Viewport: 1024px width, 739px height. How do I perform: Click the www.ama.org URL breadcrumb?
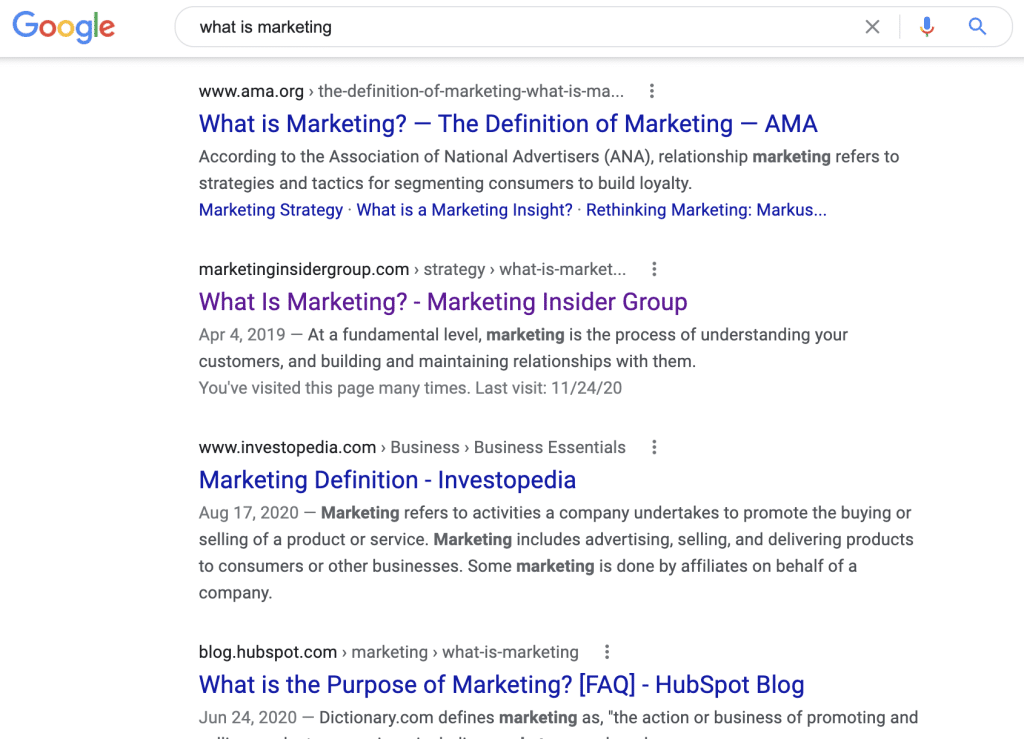(x=251, y=91)
